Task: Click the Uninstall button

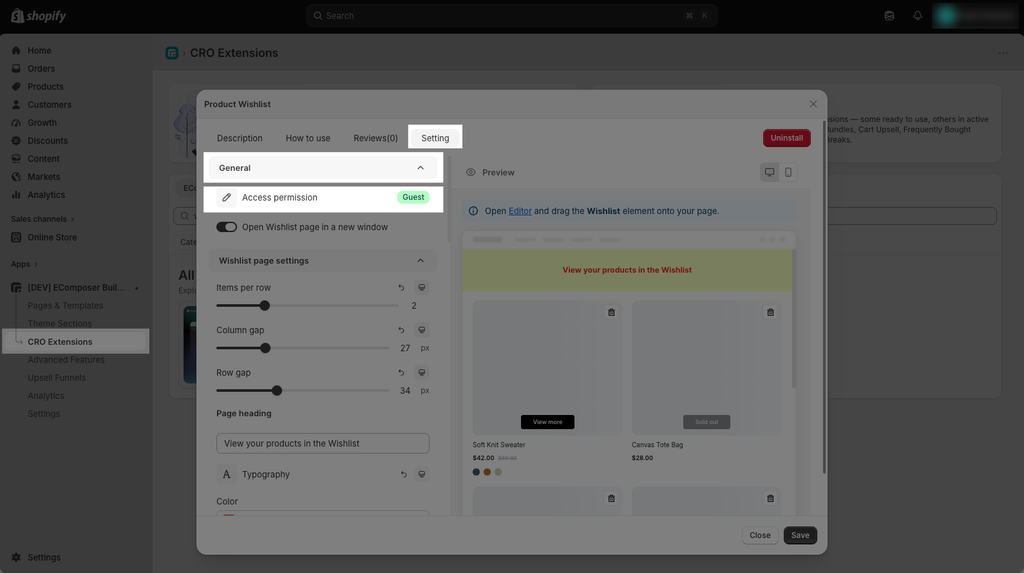Action: pyautogui.click(x=787, y=138)
